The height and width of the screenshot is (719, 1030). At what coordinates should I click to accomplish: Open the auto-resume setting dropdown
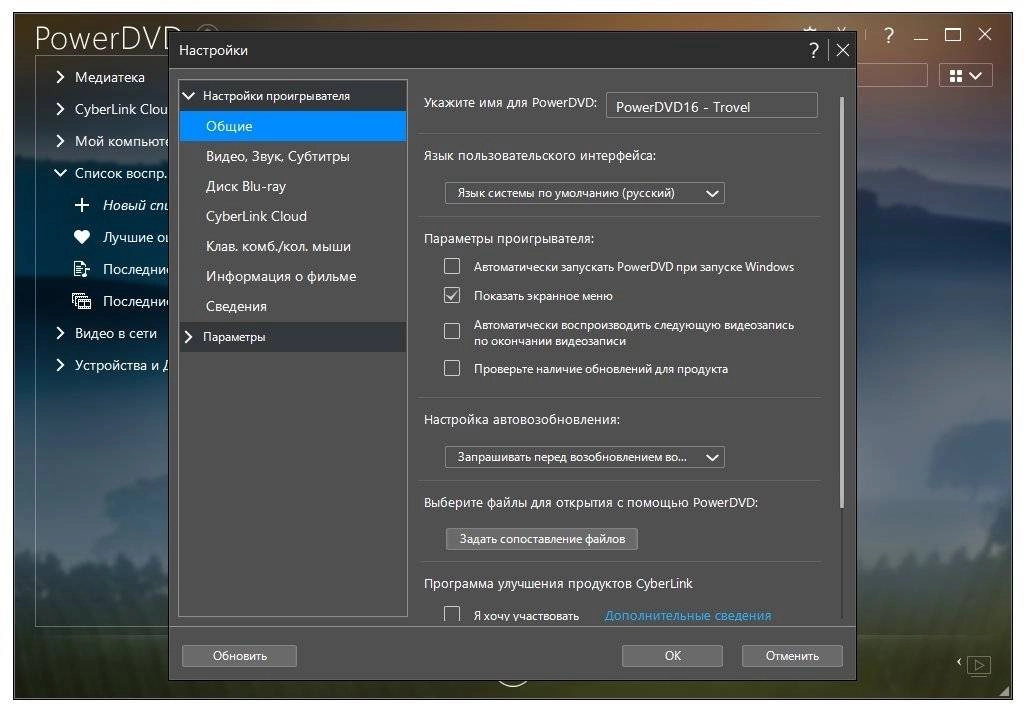(x=585, y=457)
